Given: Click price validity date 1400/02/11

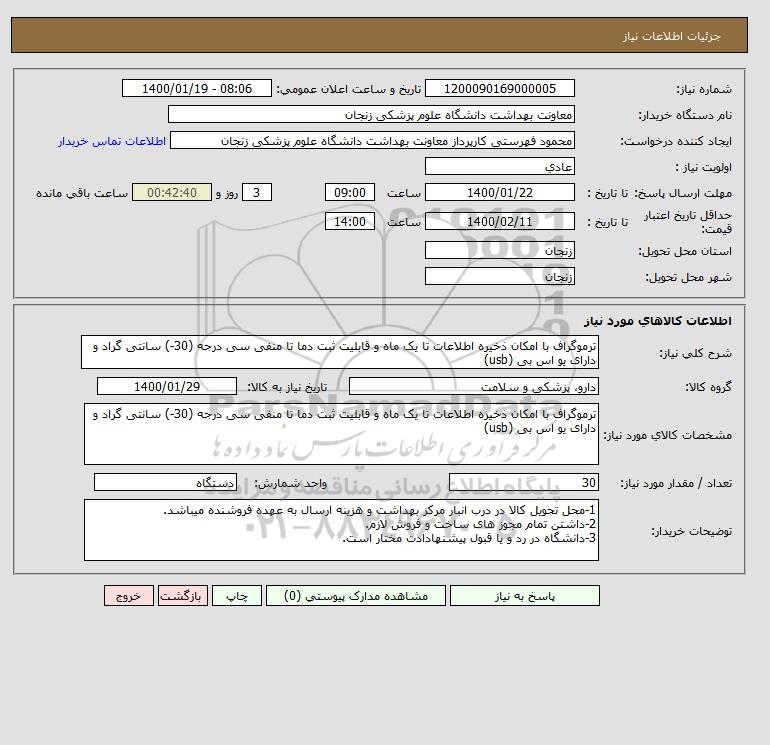Looking at the screenshot, I should pos(499,221).
